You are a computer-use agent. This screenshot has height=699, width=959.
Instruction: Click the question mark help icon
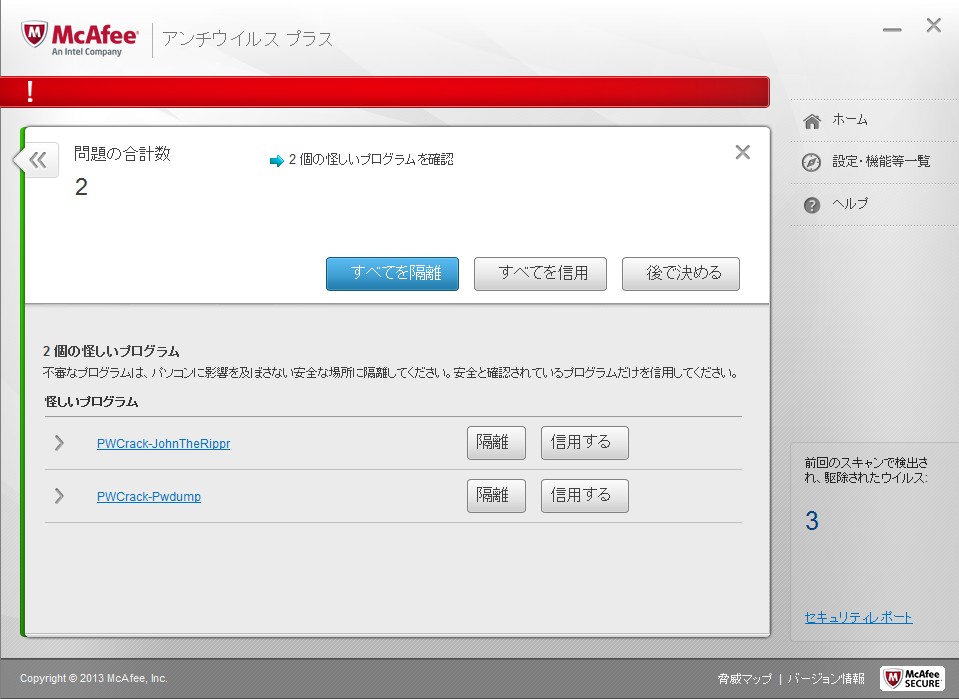[812, 205]
